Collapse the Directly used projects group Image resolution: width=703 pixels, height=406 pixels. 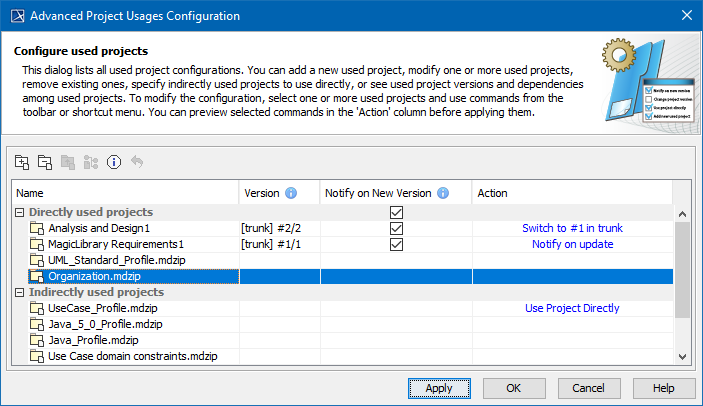click(x=20, y=213)
